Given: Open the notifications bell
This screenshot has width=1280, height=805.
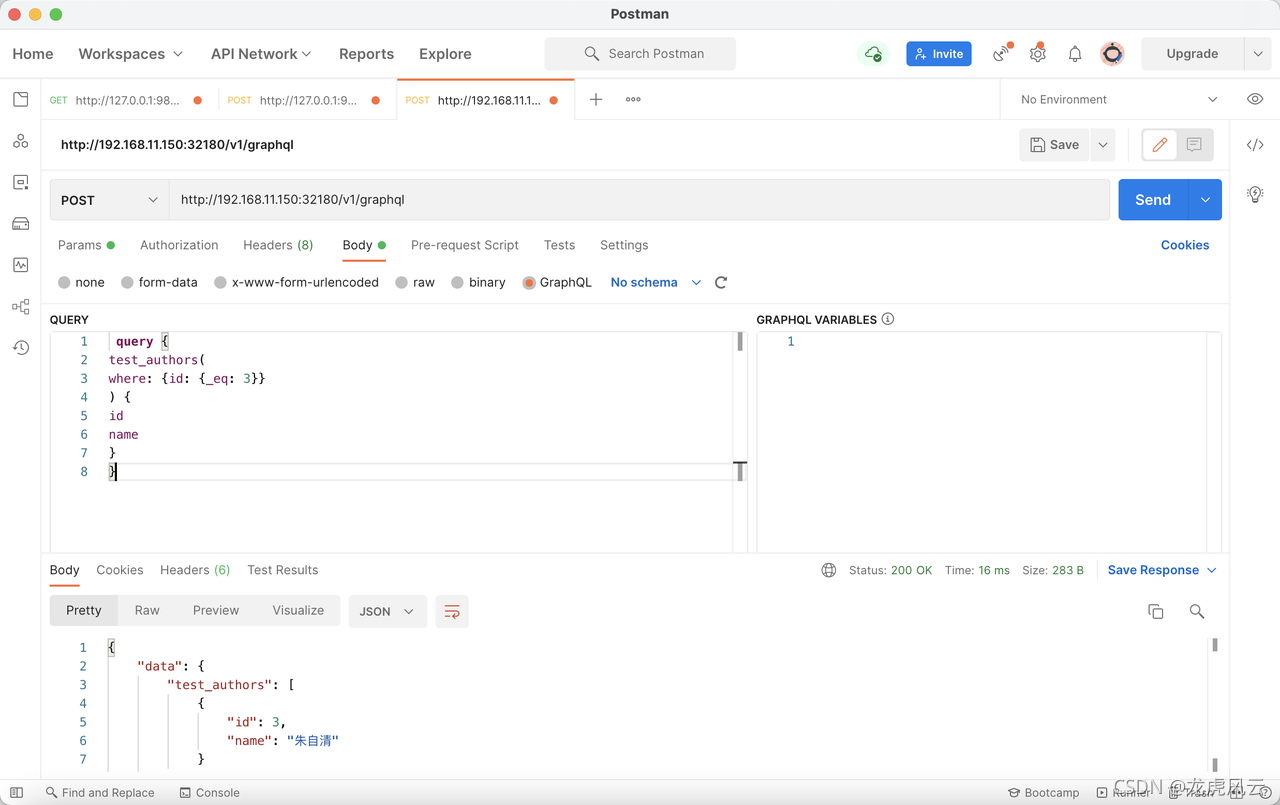Looking at the screenshot, I should coord(1075,54).
